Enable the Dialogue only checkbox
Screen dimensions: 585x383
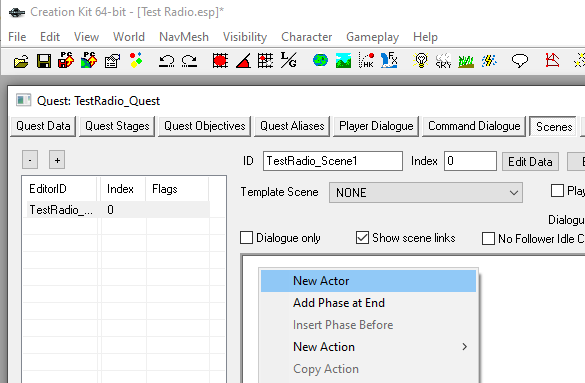[x=246, y=238]
